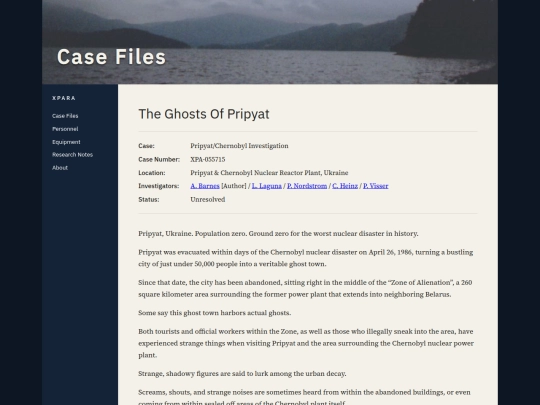Click the 'harbors actual ghosts' sentence
Screen dimensions: 540x405
pos(215,313)
